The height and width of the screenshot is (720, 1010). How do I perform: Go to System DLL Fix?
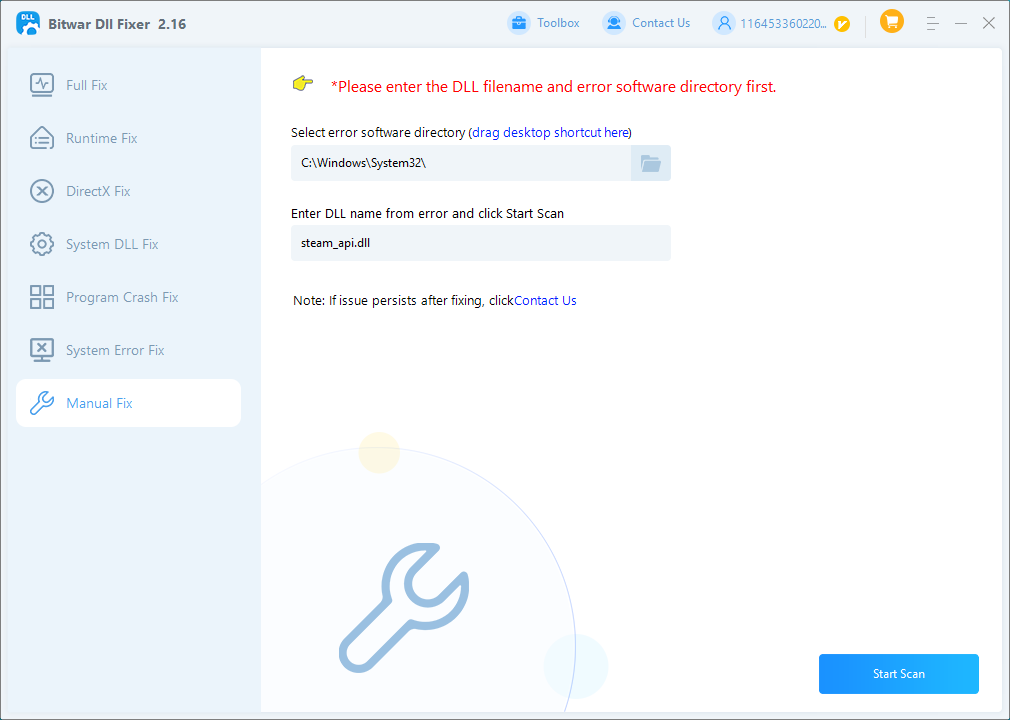(x=128, y=244)
